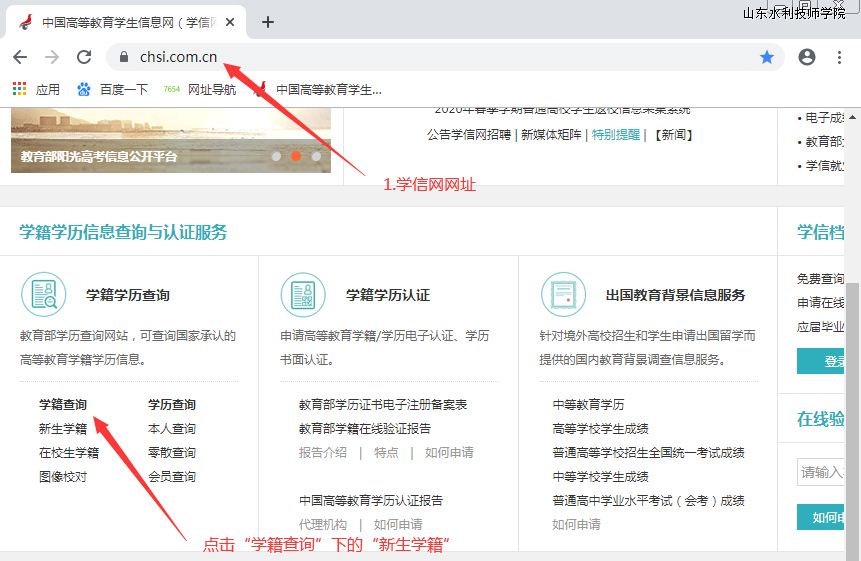Open the 在校生学籍 link
Viewport: 861px width, 561px height.
tap(69, 453)
